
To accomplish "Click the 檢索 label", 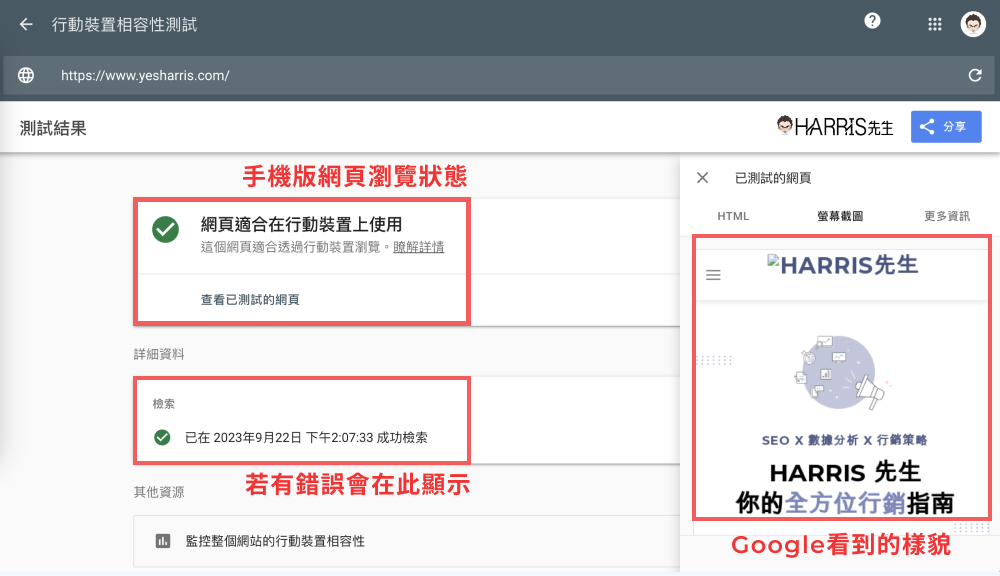I will (163, 403).
